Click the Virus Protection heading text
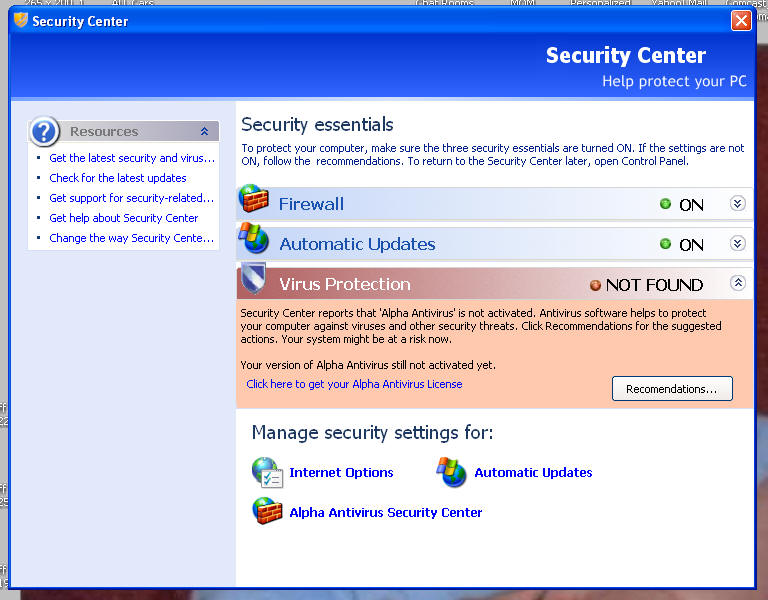Image resolution: width=768 pixels, height=600 pixels. [x=345, y=284]
